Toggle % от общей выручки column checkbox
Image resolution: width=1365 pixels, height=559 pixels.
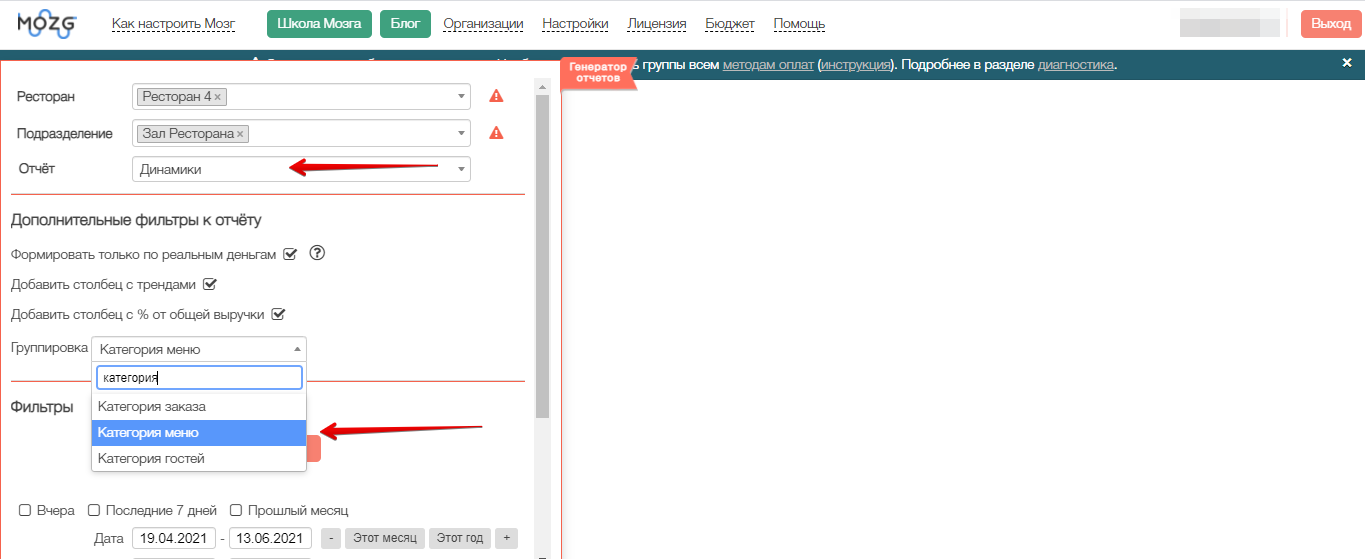tap(279, 315)
